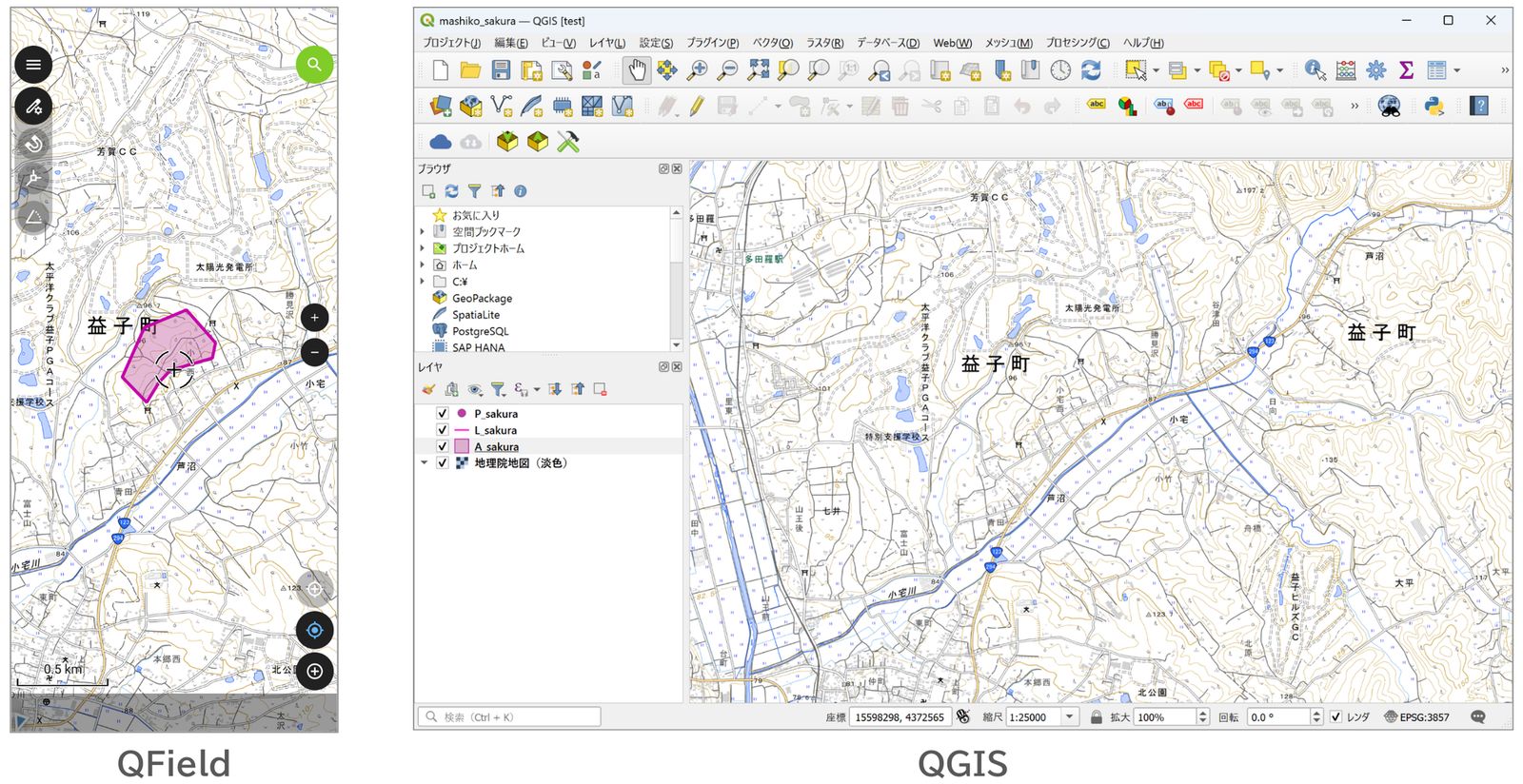
Task: Tap the QField zoom out minus button
Action: [314, 352]
